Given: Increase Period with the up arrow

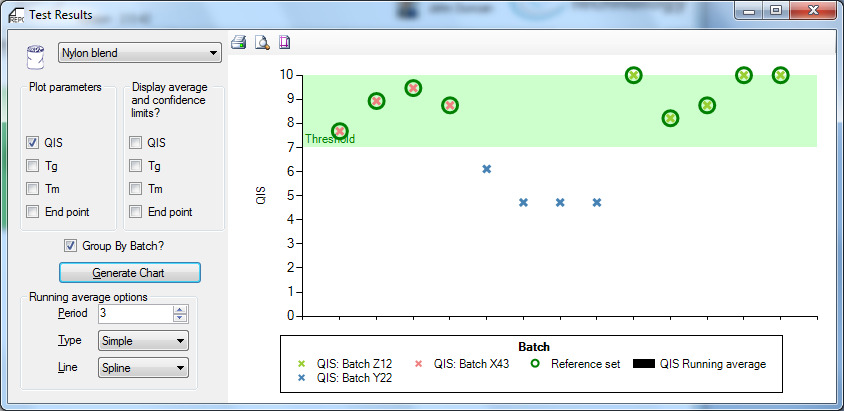Looking at the screenshot, I should [x=179, y=309].
